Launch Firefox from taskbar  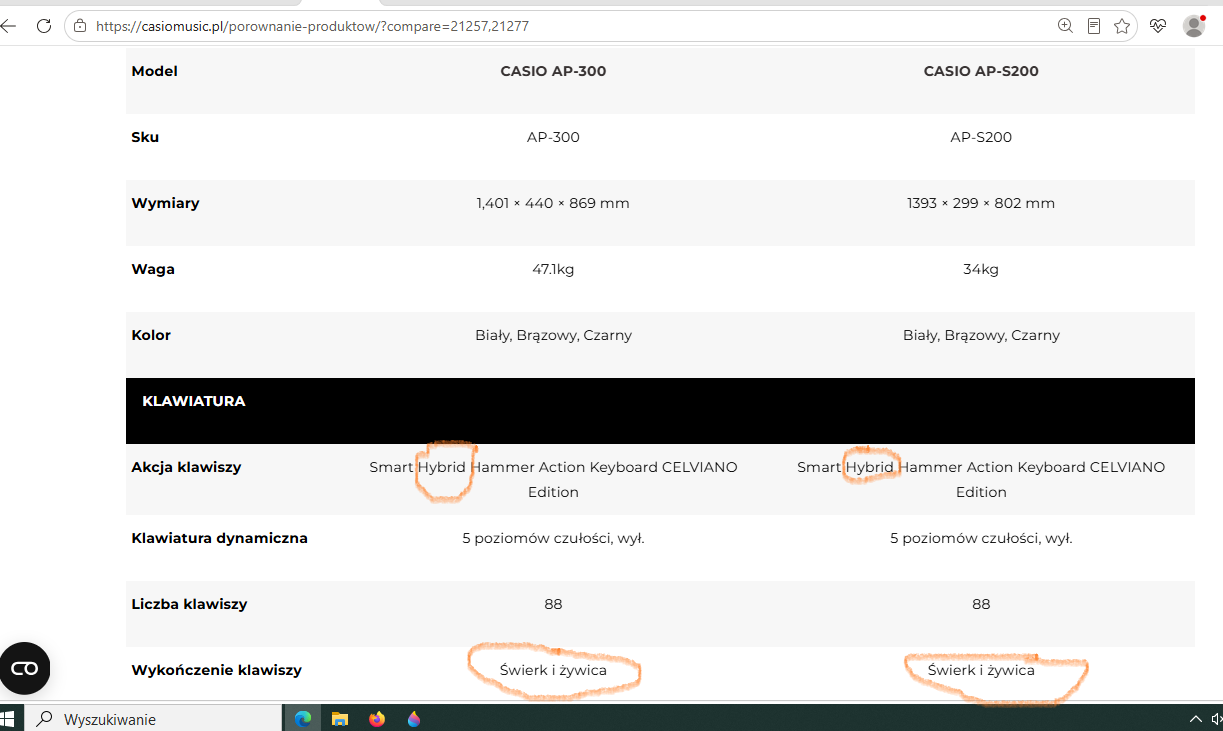point(377,718)
